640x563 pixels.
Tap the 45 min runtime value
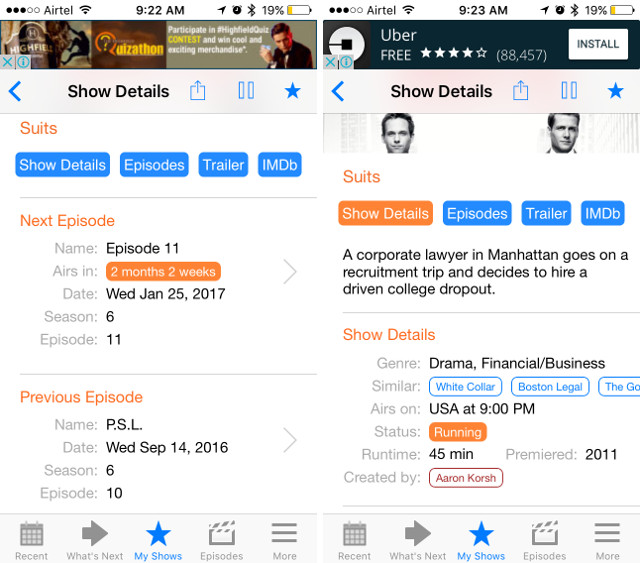click(x=451, y=454)
